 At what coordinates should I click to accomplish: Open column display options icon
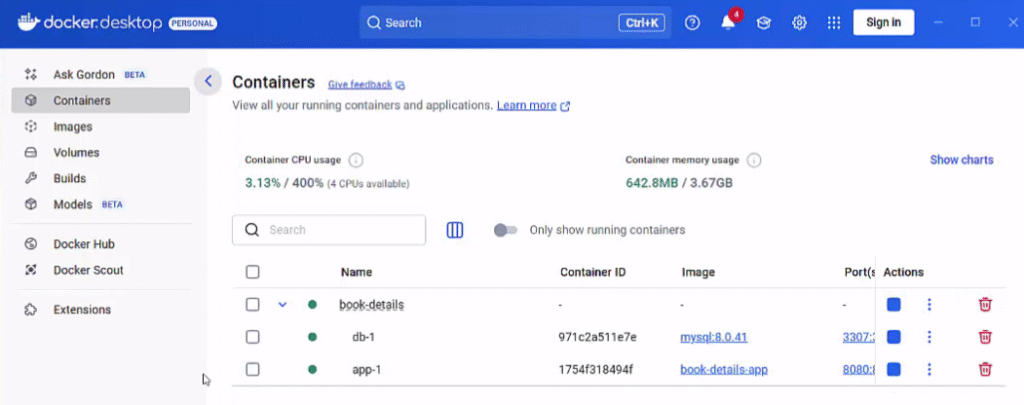click(x=455, y=230)
